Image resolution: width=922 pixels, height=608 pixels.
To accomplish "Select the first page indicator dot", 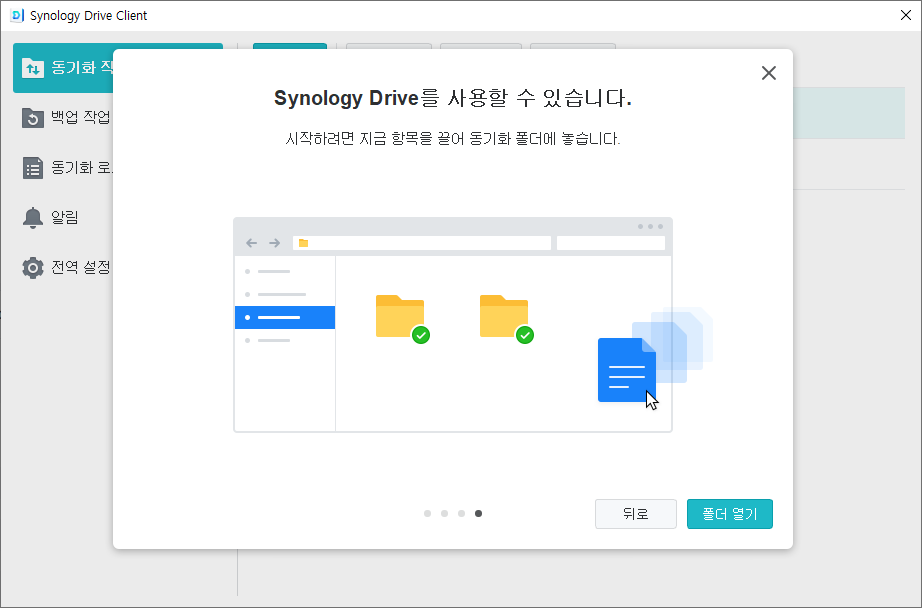I will [x=427, y=513].
